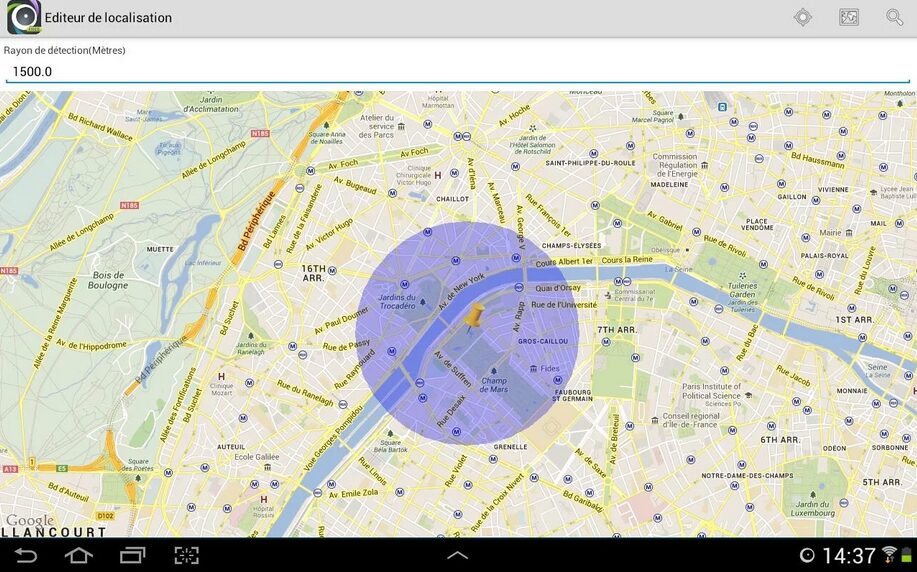
Task: Tap the app logo in title bar
Action: pyautogui.click(x=23, y=18)
